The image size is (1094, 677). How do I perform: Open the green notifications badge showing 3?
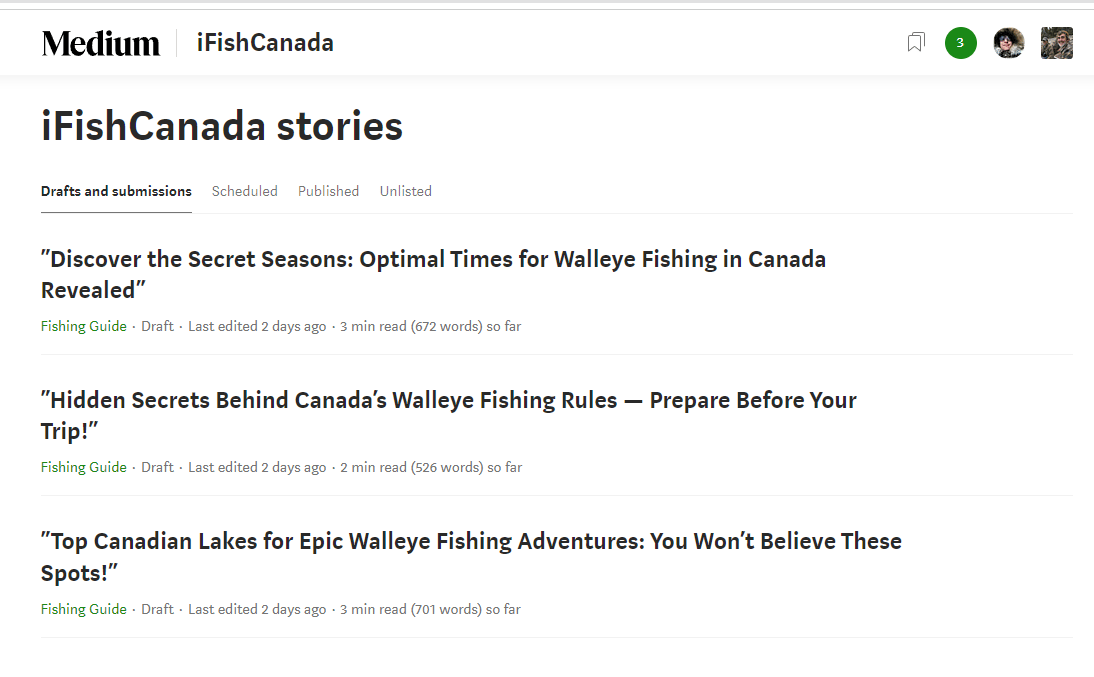[x=960, y=43]
